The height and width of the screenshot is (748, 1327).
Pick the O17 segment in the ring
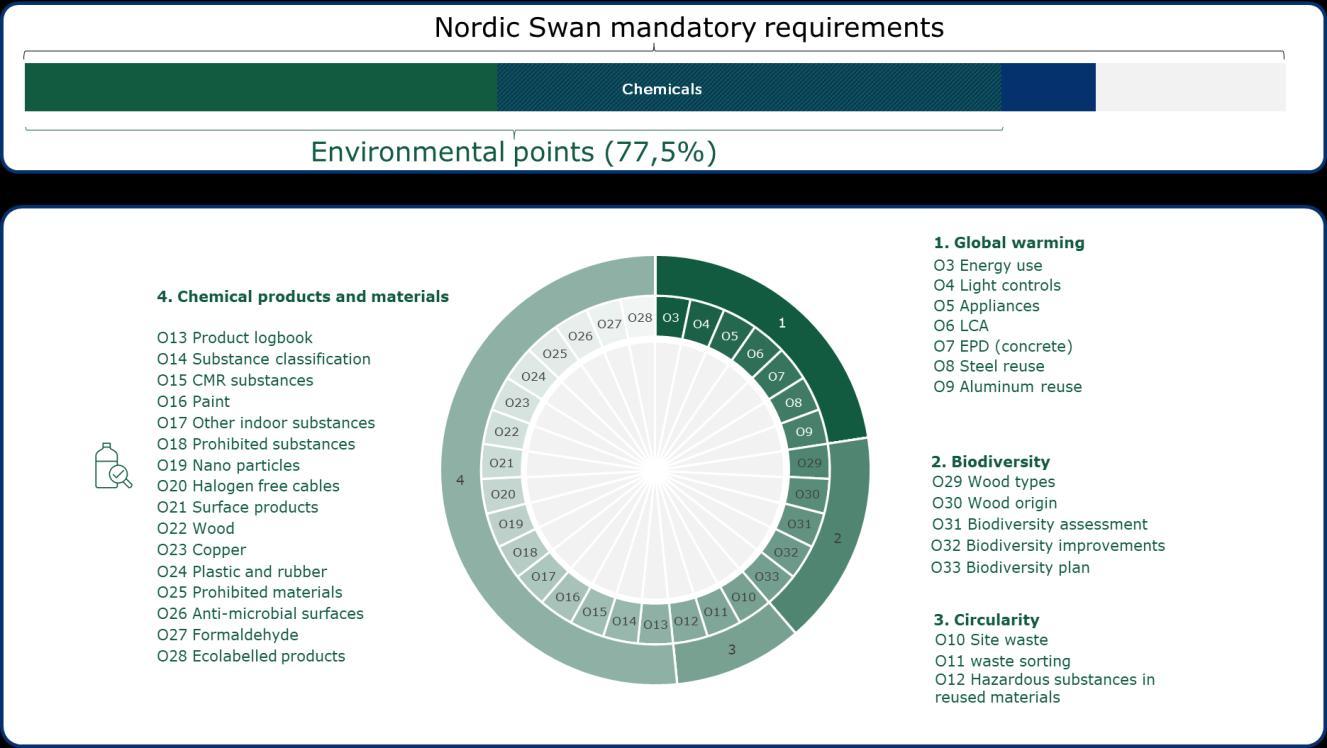coord(543,577)
